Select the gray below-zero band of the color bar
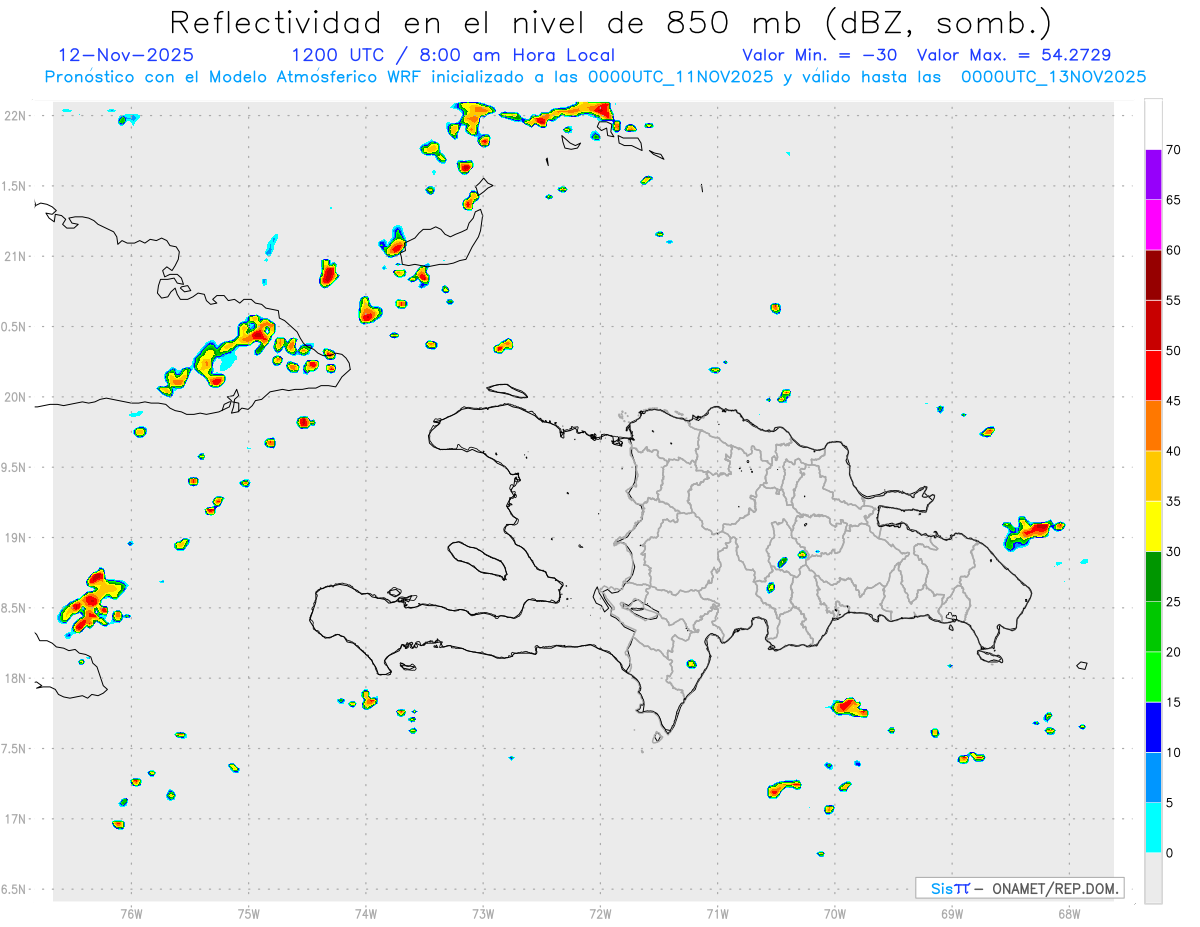1200x927 pixels. [x=1153, y=878]
